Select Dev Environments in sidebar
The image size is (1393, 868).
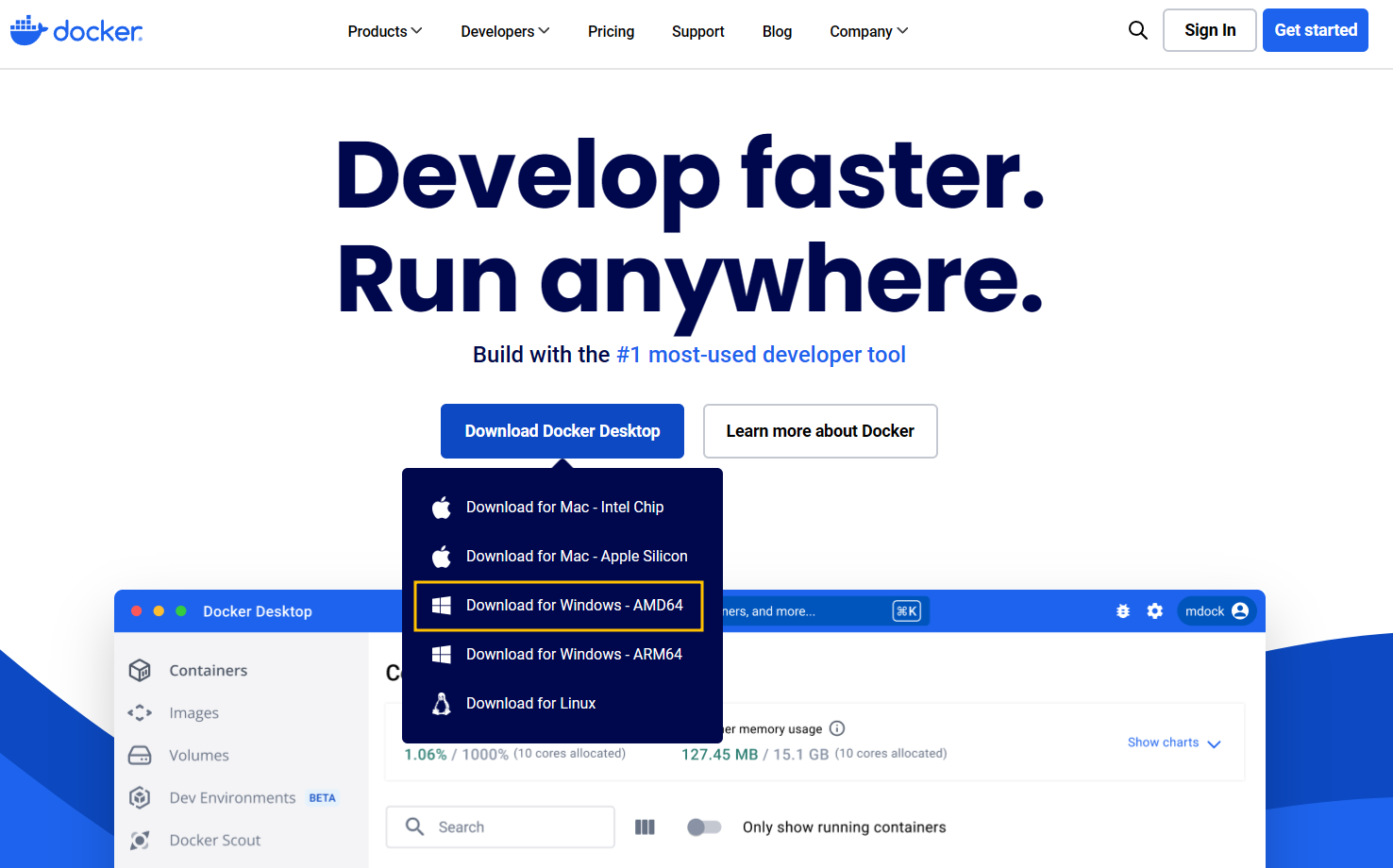tap(232, 797)
